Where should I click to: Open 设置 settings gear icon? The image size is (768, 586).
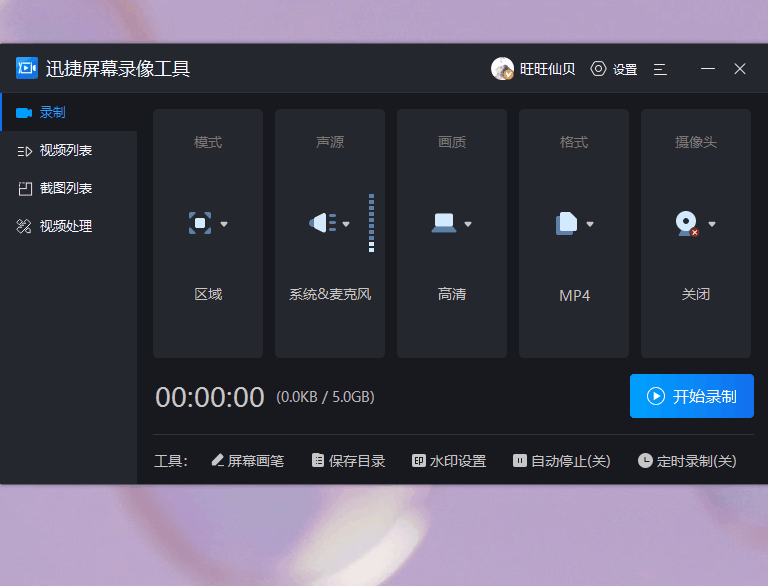pos(598,69)
